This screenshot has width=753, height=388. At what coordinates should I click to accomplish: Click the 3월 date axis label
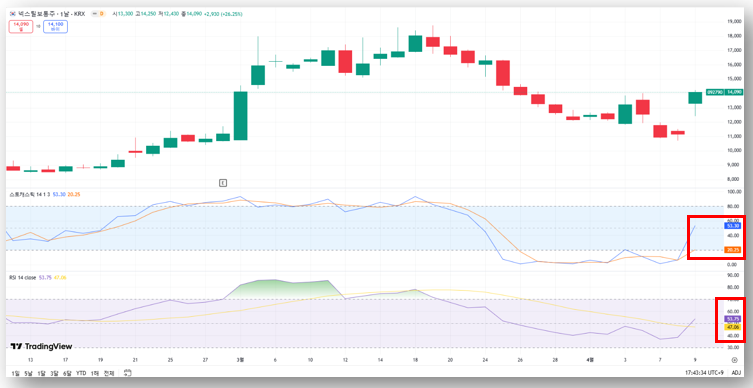[x=240, y=360]
